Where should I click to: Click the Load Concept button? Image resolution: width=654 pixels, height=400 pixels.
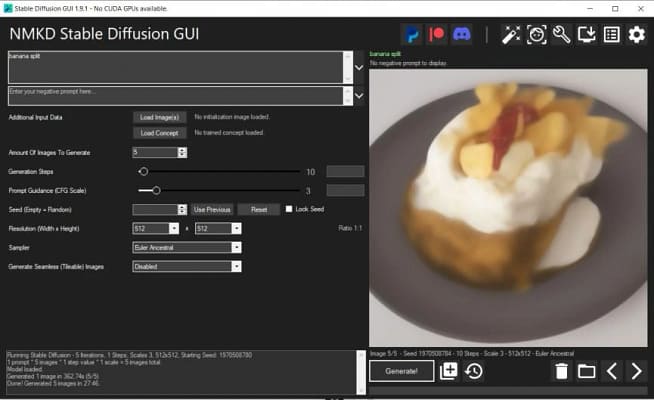pyautogui.click(x=160, y=133)
